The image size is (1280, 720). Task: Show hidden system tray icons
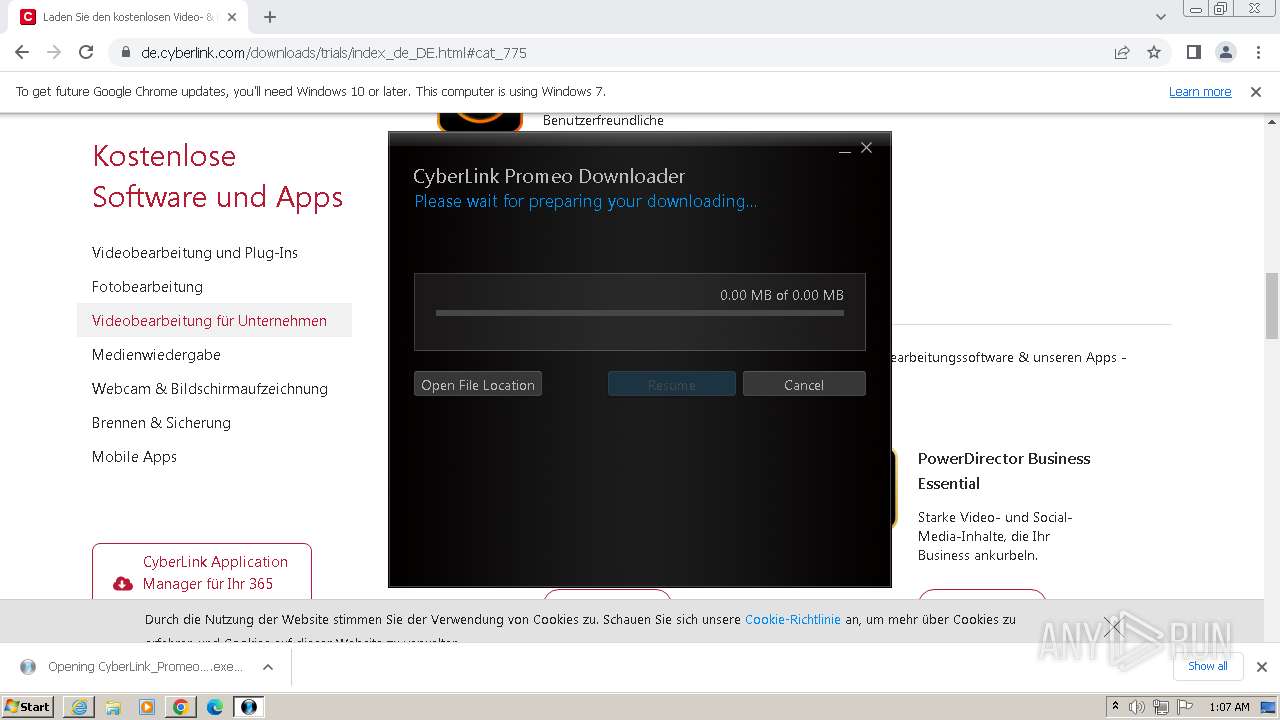click(1116, 707)
